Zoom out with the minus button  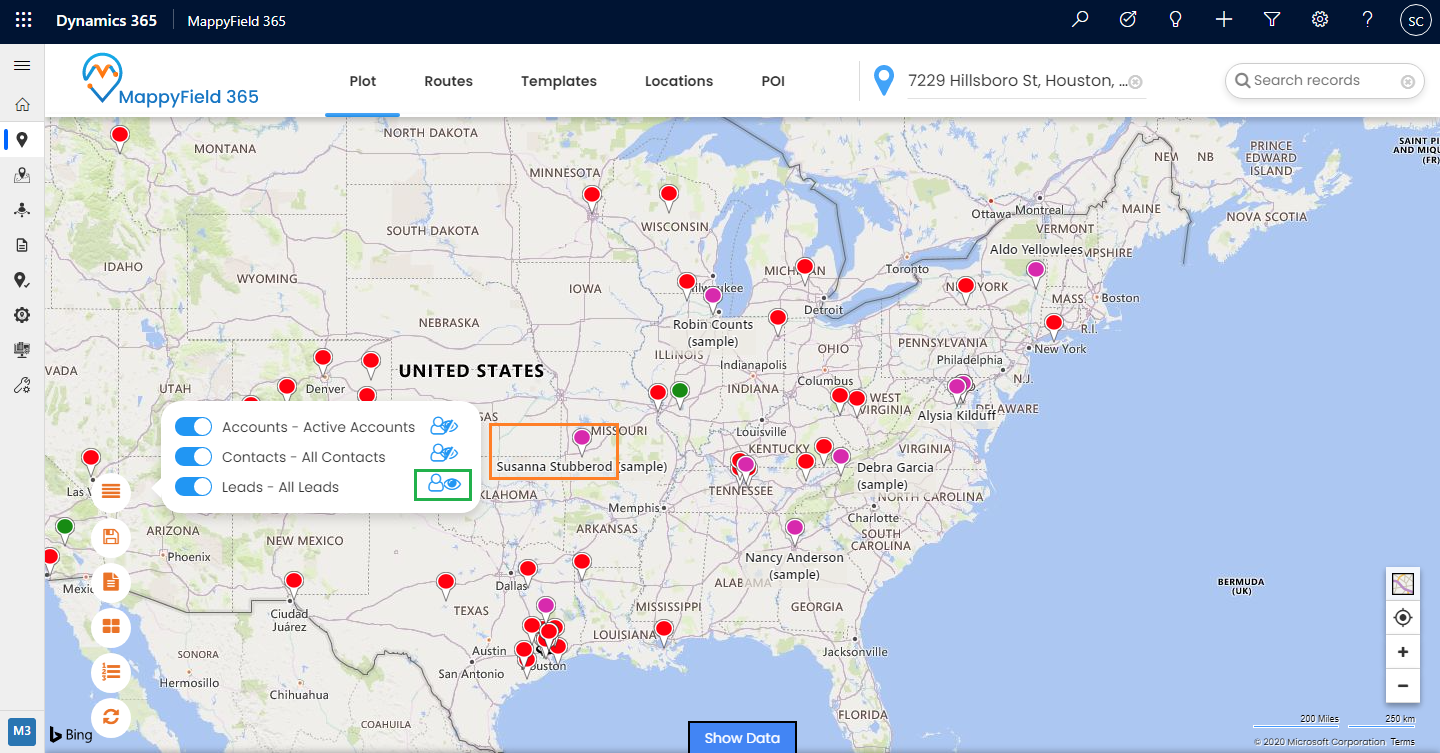click(1403, 686)
